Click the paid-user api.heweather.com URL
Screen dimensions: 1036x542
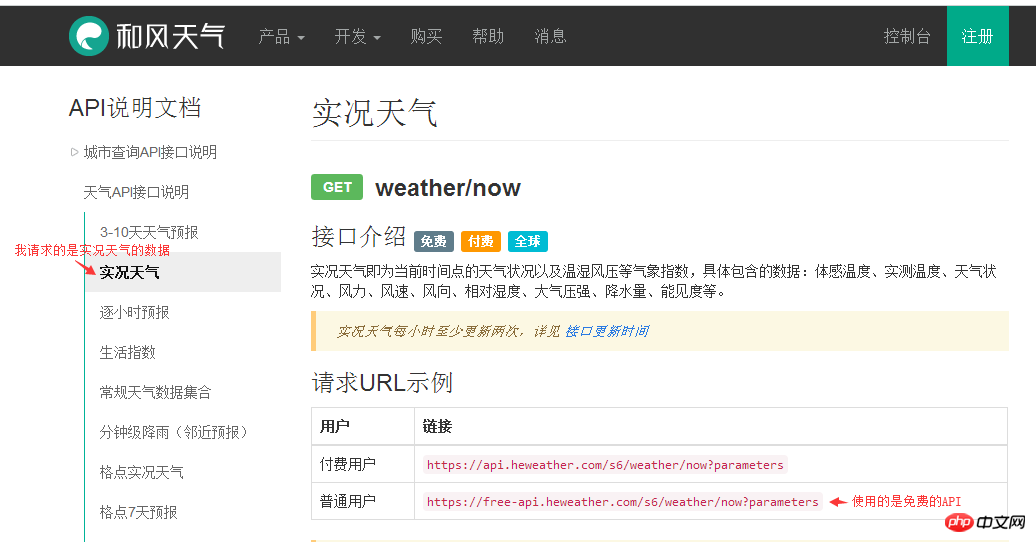point(605,465)
